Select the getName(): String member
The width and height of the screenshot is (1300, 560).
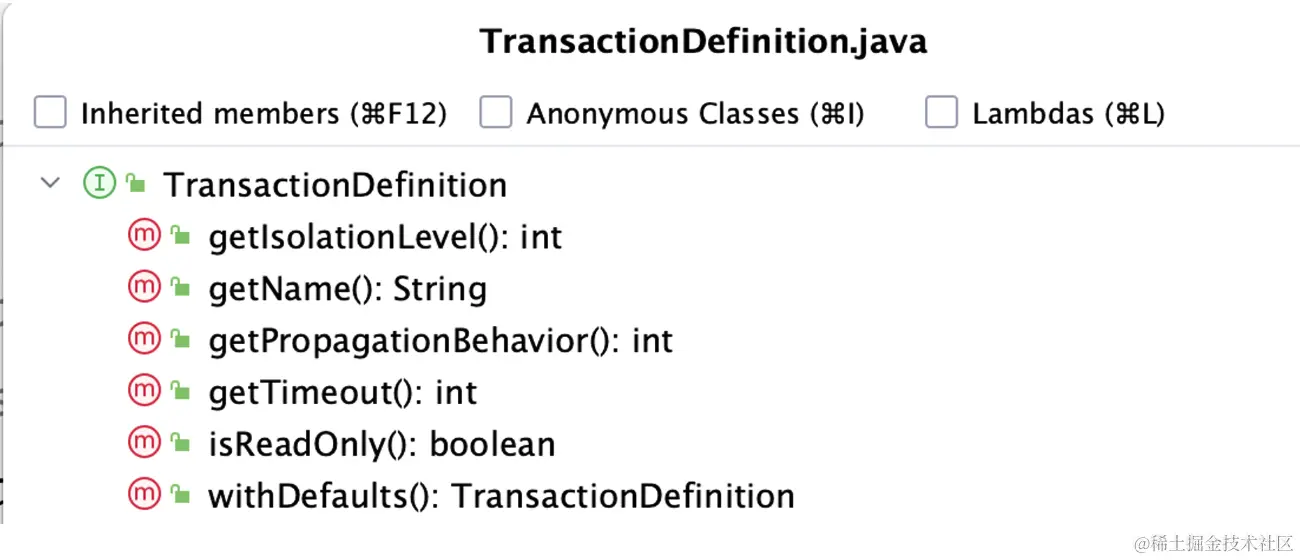coord(347,289)
